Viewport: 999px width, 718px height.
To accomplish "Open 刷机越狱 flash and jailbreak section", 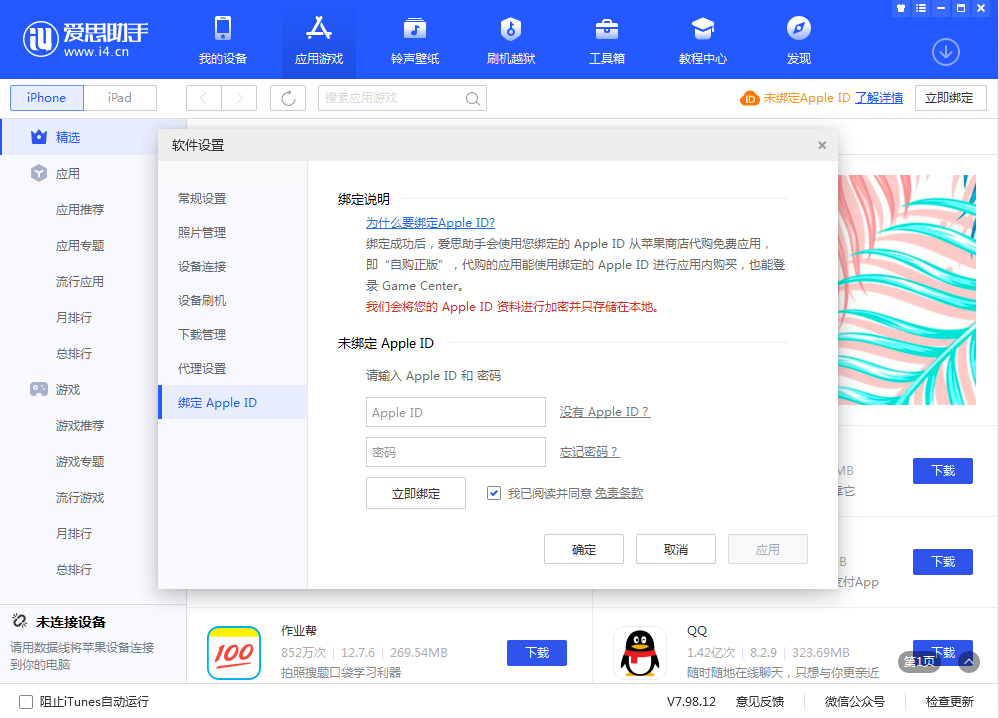I will (x=511, y=39).
